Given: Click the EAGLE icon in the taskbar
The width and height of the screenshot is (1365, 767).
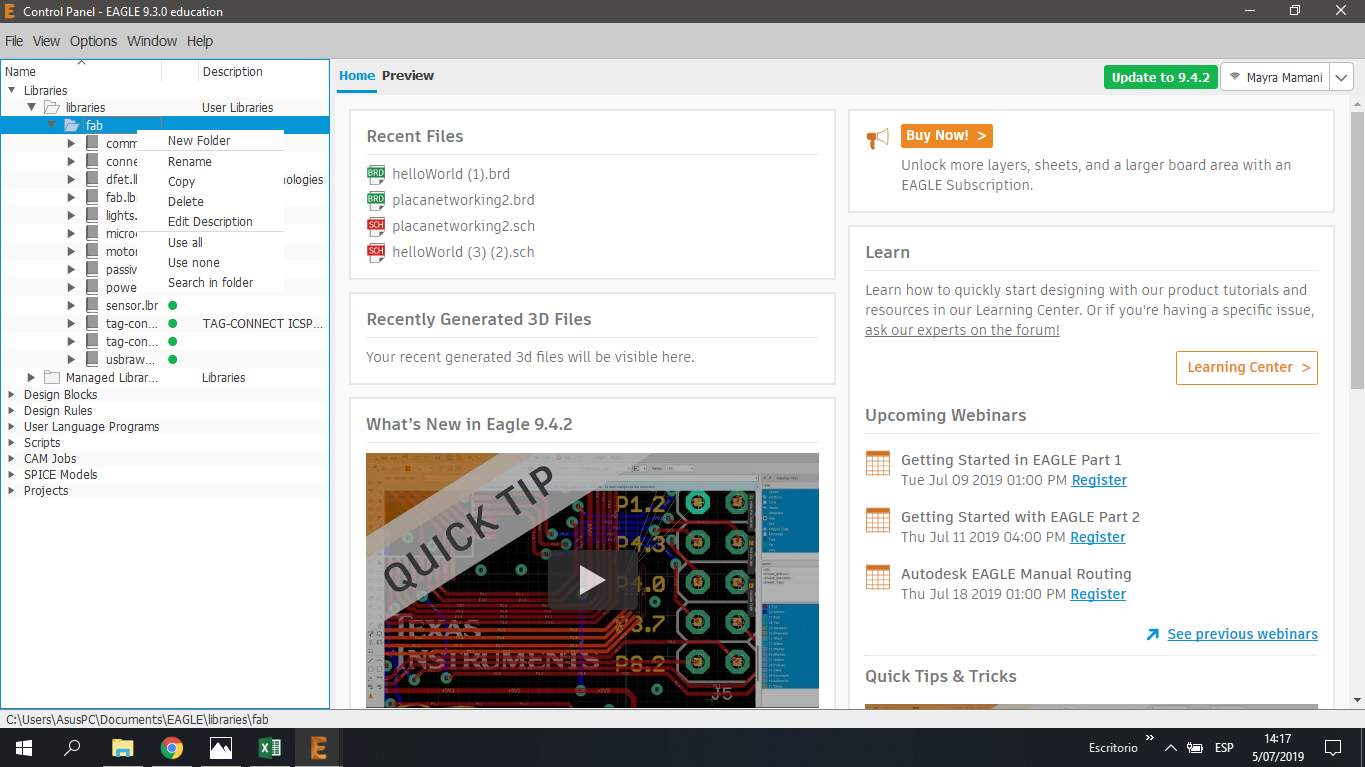Looking at the screenshot, I should click(319, 747).
